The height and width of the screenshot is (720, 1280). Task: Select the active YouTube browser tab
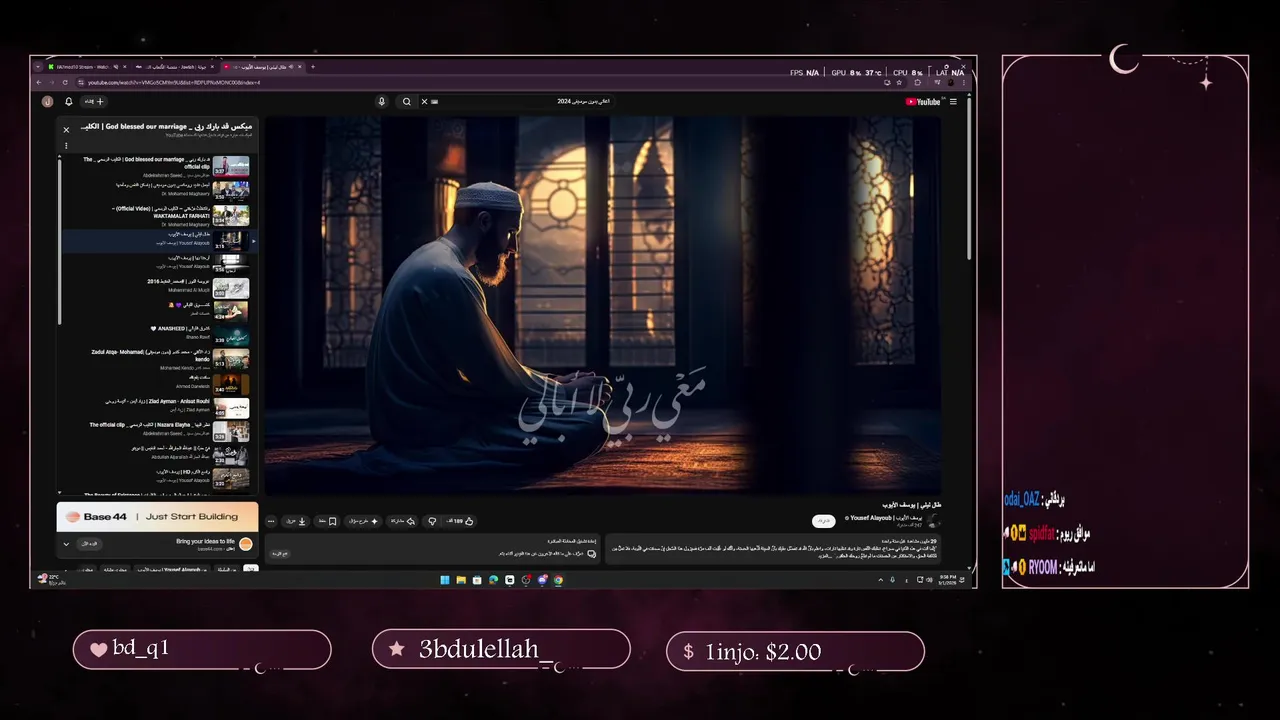[262, 67]
